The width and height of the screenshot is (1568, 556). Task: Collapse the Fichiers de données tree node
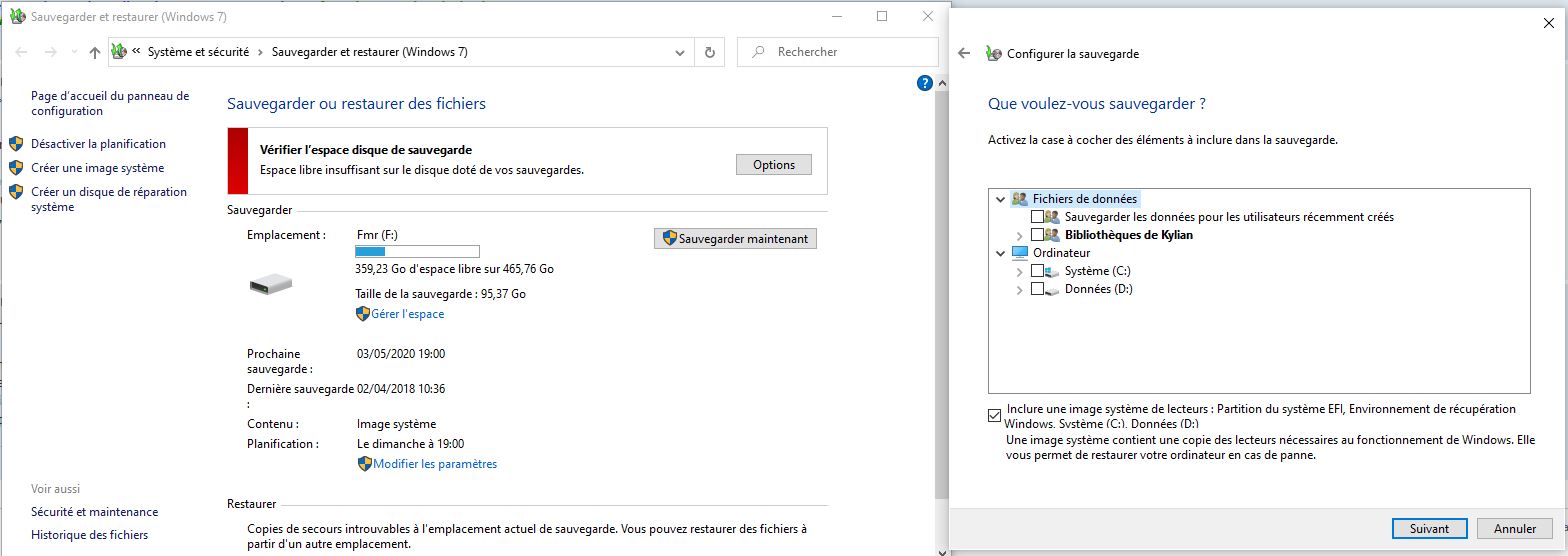pos(1000,199)
